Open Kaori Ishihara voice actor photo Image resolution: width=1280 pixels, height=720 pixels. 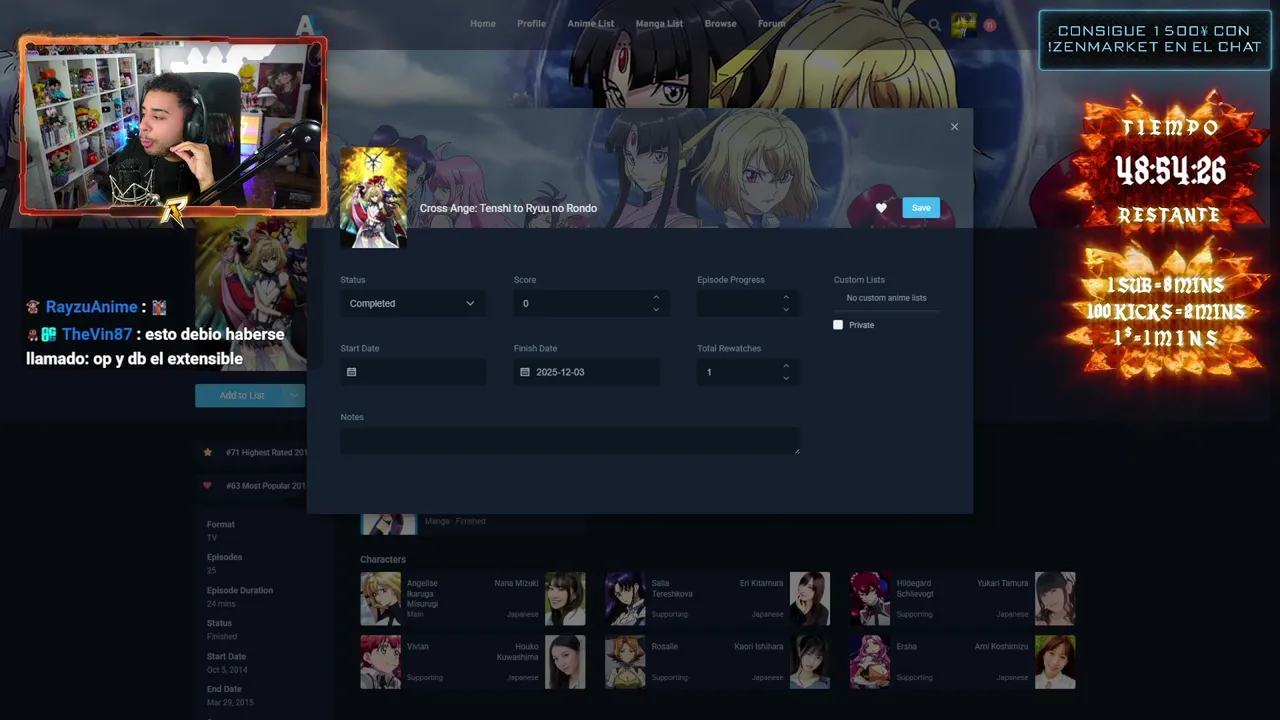pos(810,662)
